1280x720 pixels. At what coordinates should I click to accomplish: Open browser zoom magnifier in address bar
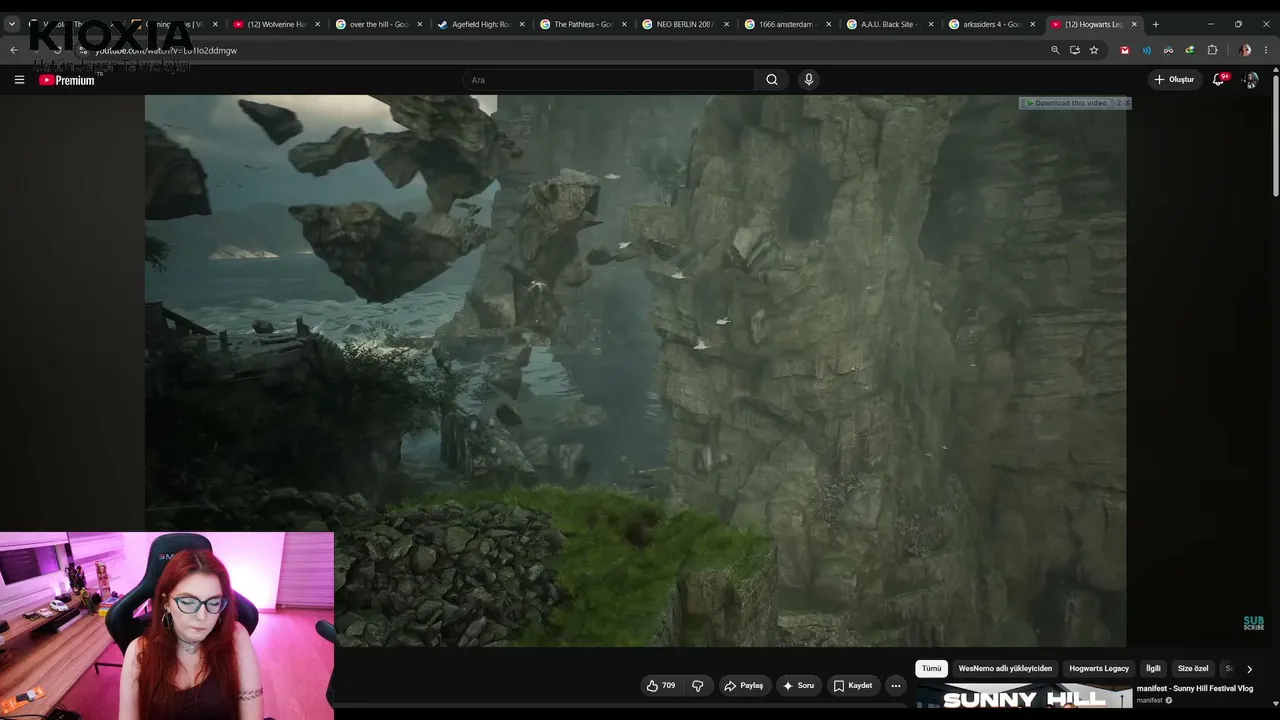tap(1055, 50)
